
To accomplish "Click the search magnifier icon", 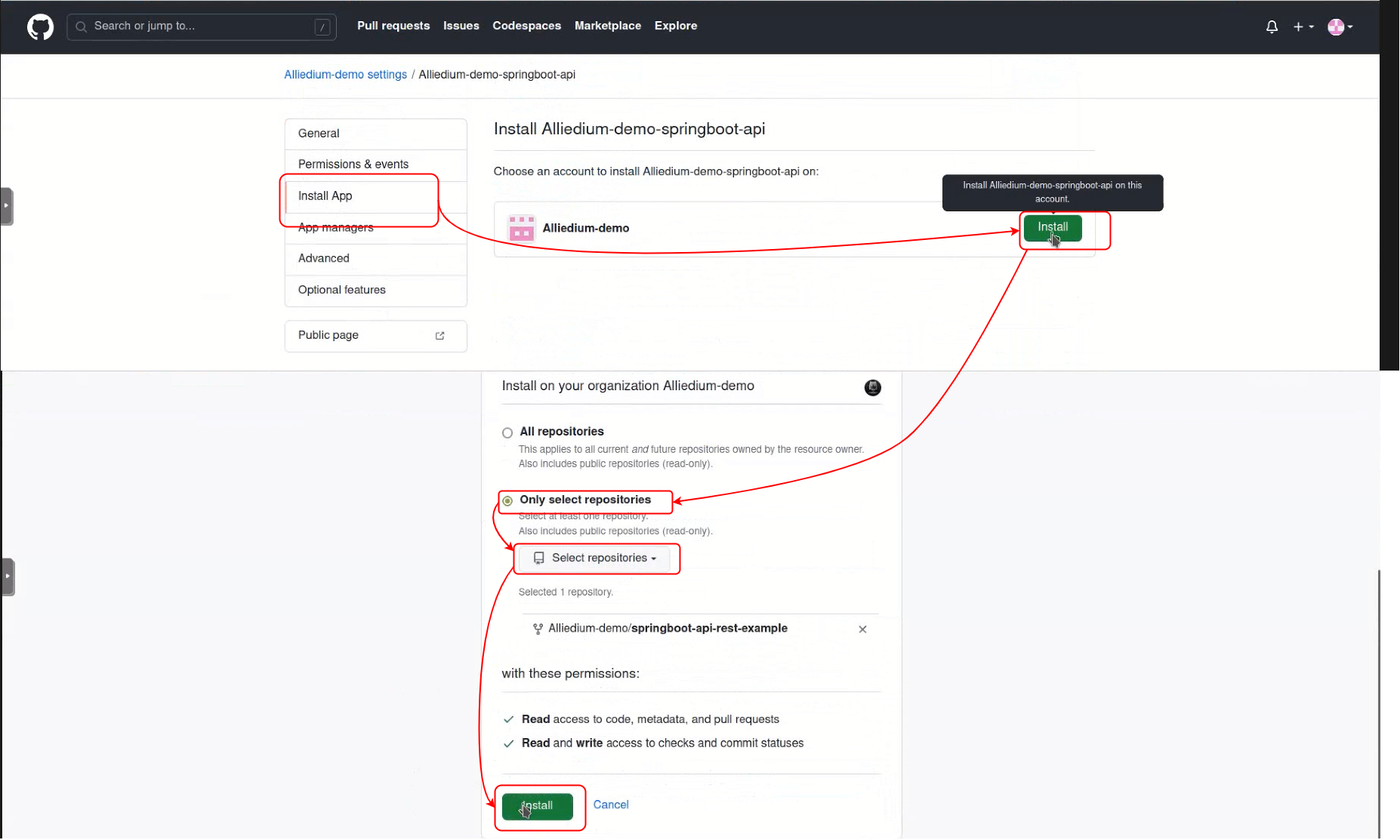I will pyautogui.click(x=81, y=26).
